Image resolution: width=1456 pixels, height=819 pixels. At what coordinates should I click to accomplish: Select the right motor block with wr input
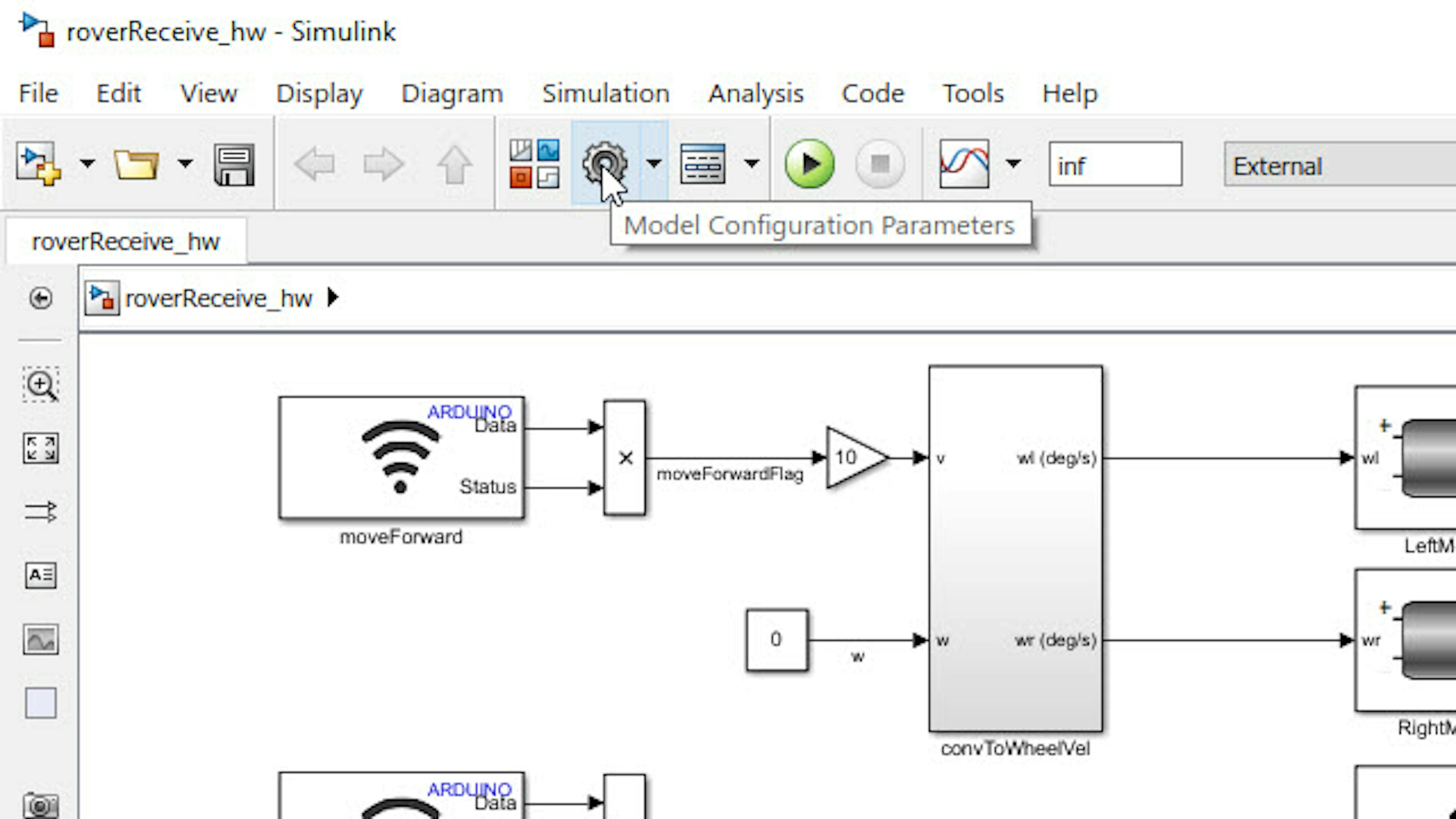click(1406, 640)
